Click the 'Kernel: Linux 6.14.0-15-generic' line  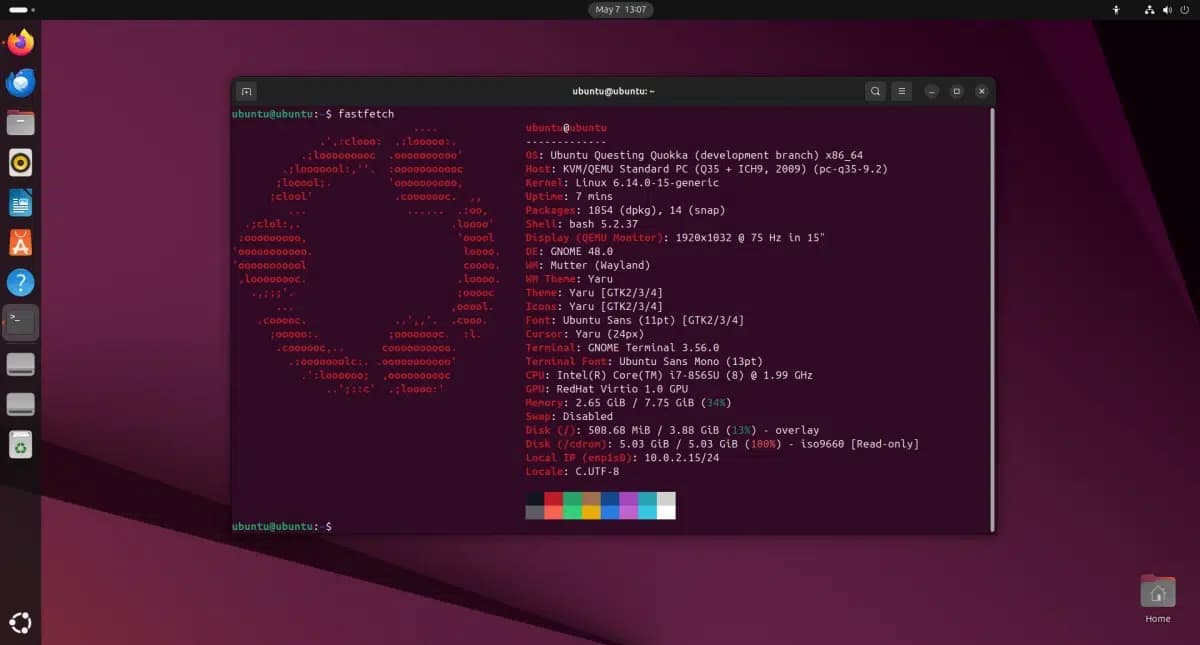click(x=622, y=183)
